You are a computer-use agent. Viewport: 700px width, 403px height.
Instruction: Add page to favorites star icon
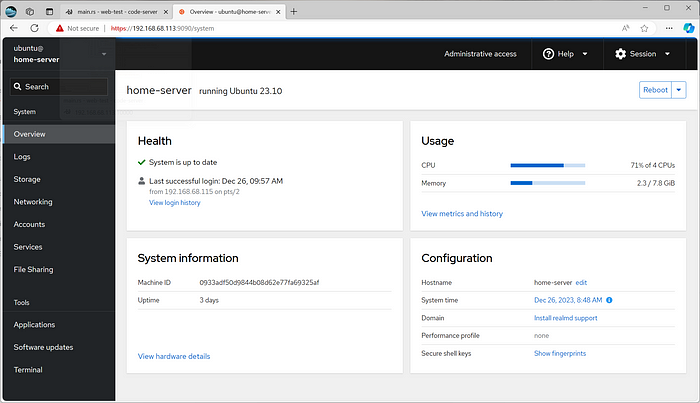click(645, 28)
